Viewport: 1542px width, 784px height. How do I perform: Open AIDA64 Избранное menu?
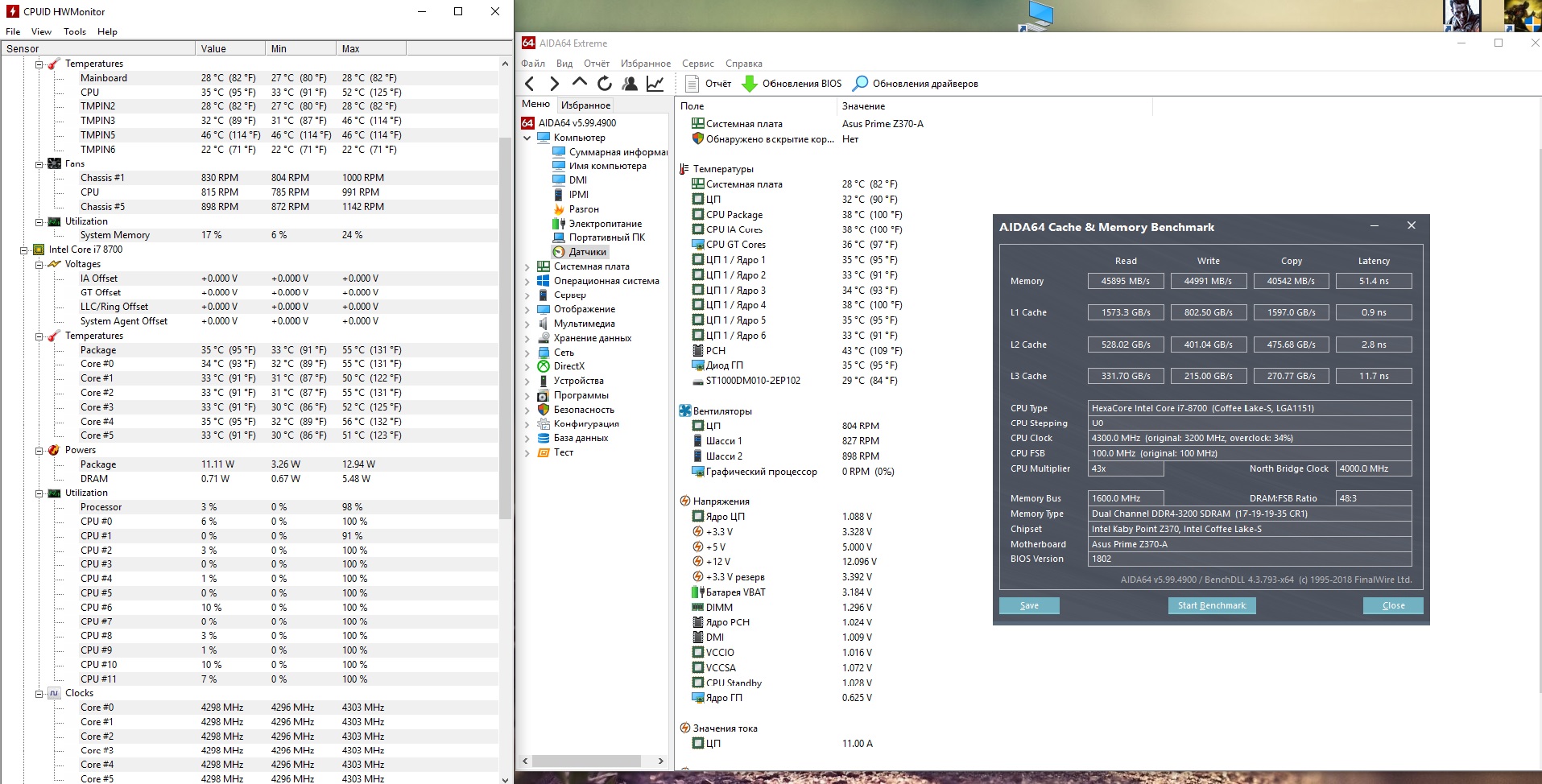coord(646,64)
